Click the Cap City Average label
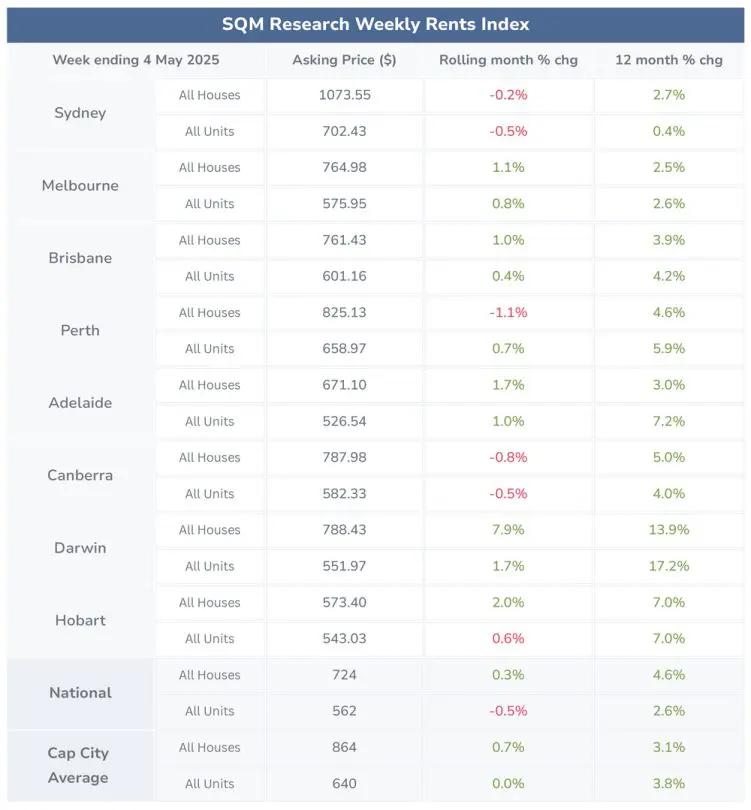This screenshot has height=810, width=751. click(x=78, y=766)
